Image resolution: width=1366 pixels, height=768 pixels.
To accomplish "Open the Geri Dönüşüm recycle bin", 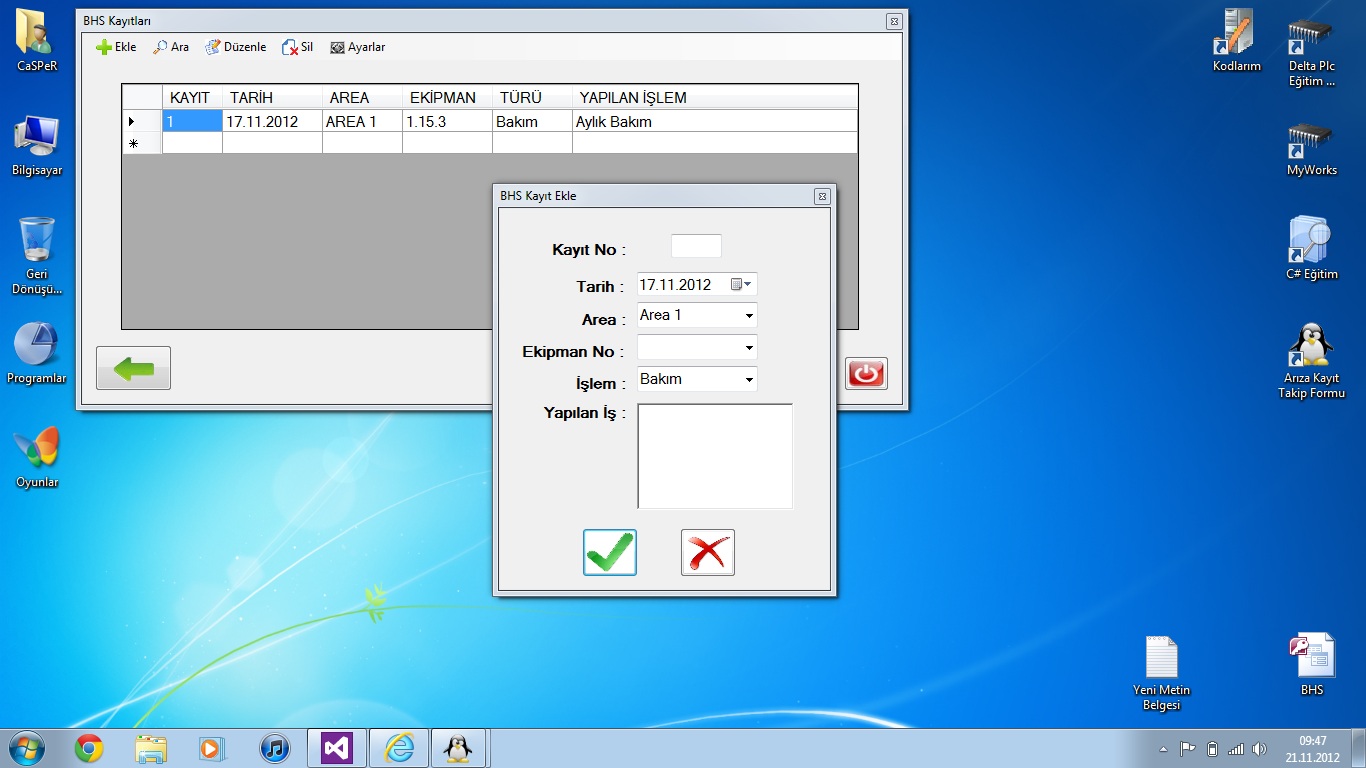I will point(37,256).
